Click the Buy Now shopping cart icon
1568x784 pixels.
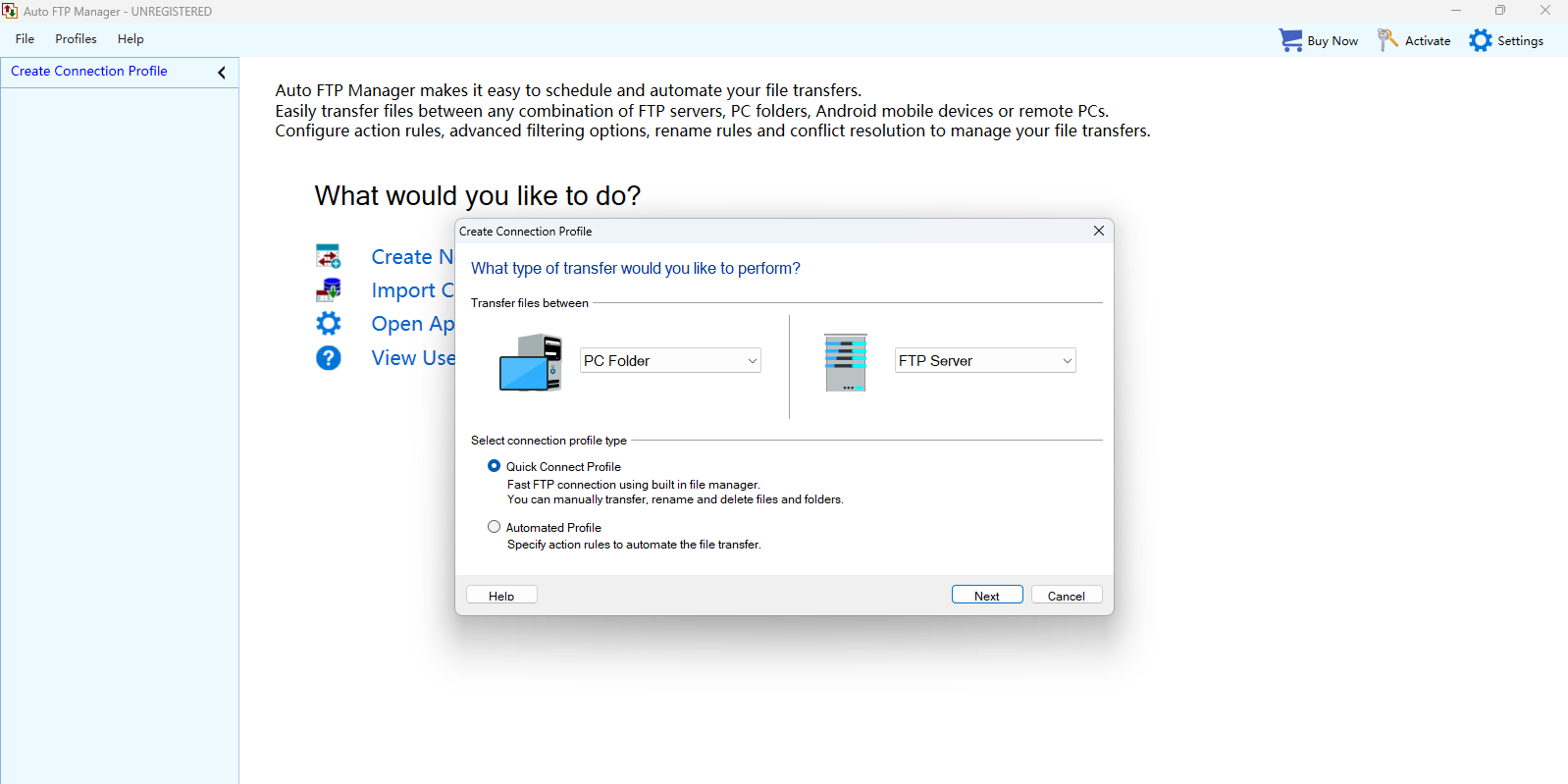(x=1290, y=40)
